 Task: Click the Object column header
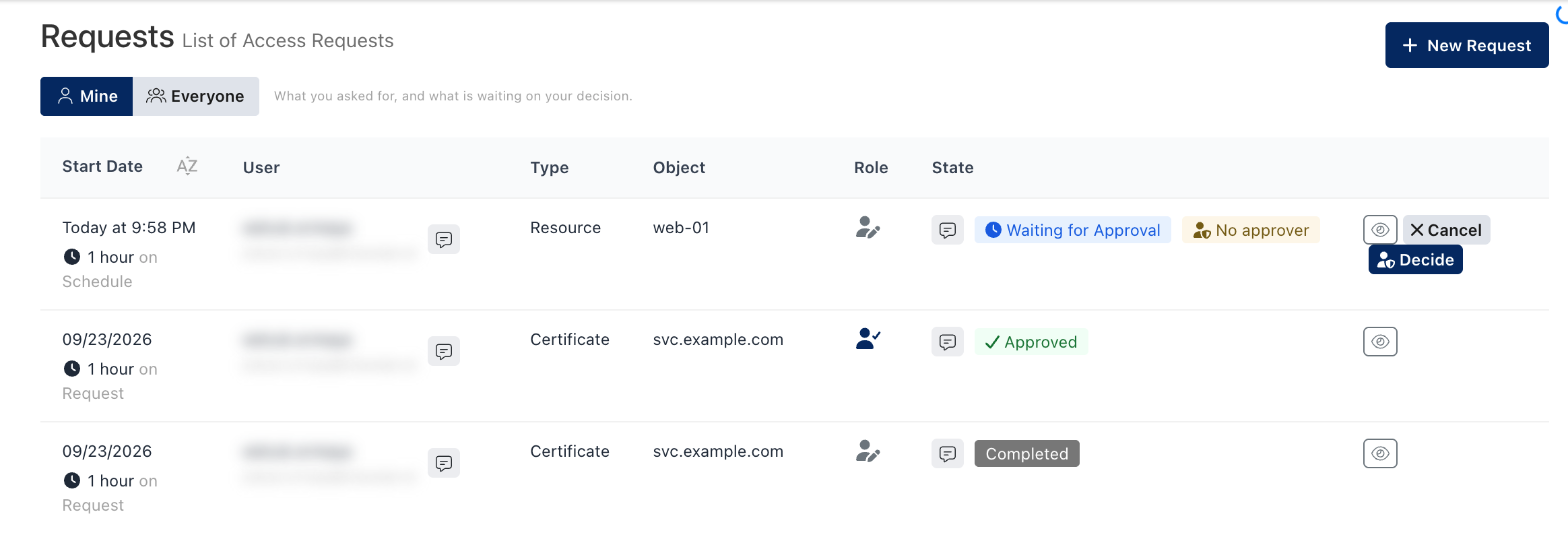(x=679, y=167)
